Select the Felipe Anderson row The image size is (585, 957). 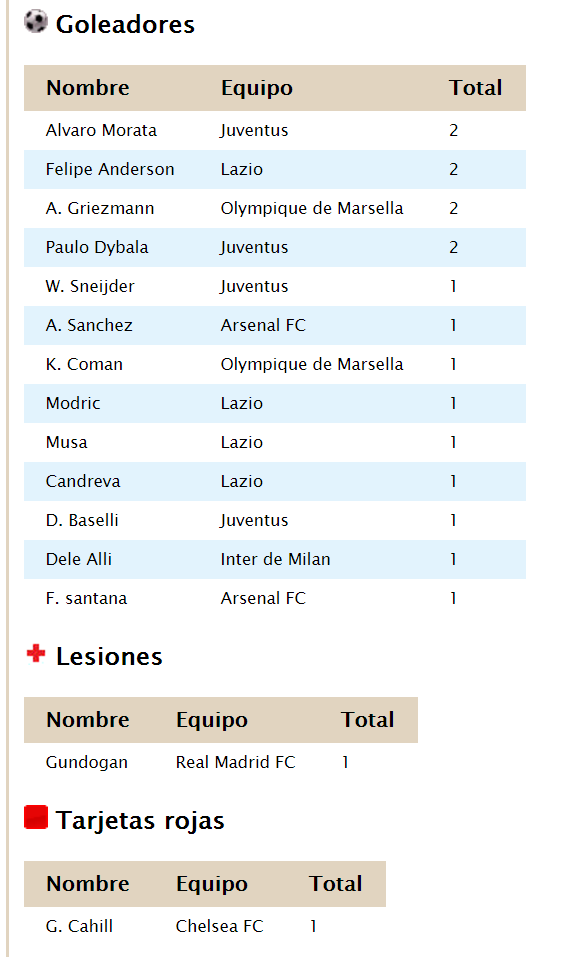tap(275, 169)
